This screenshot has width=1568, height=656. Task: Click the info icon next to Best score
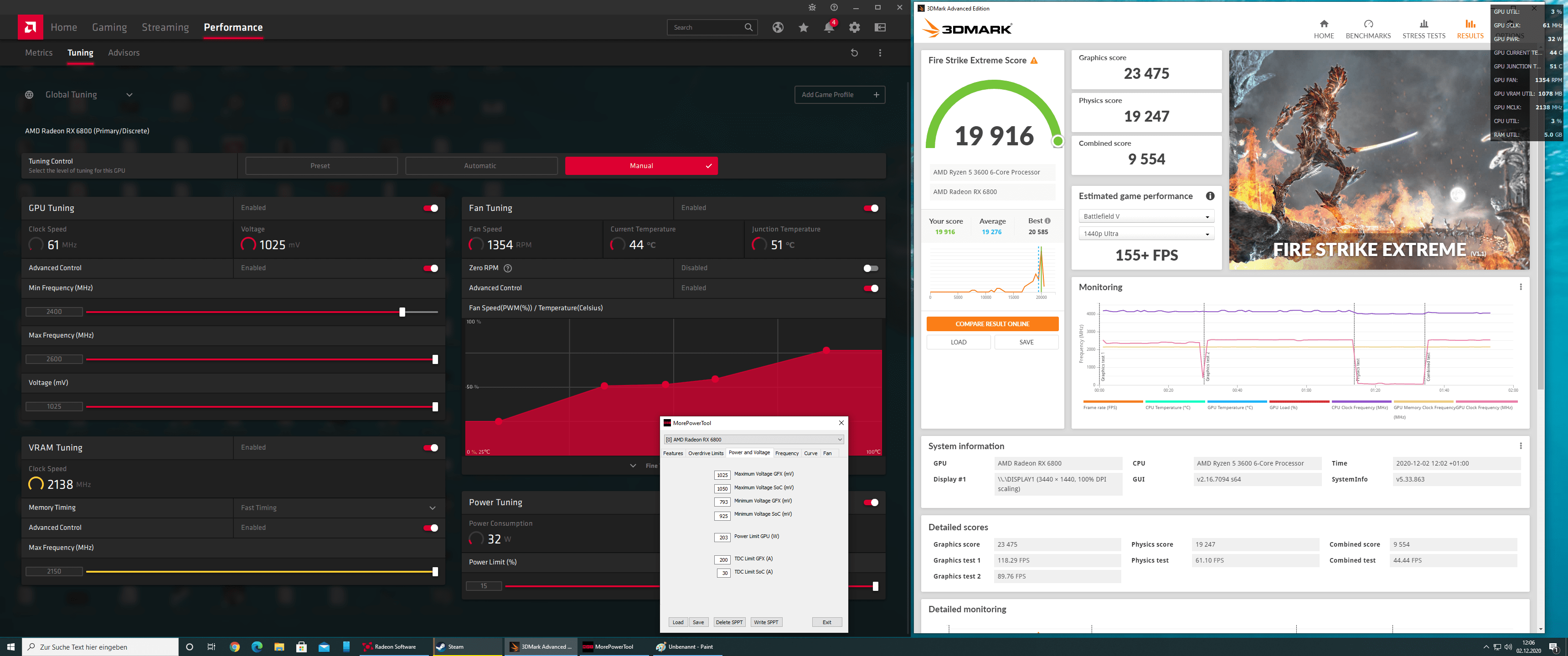1047,221
